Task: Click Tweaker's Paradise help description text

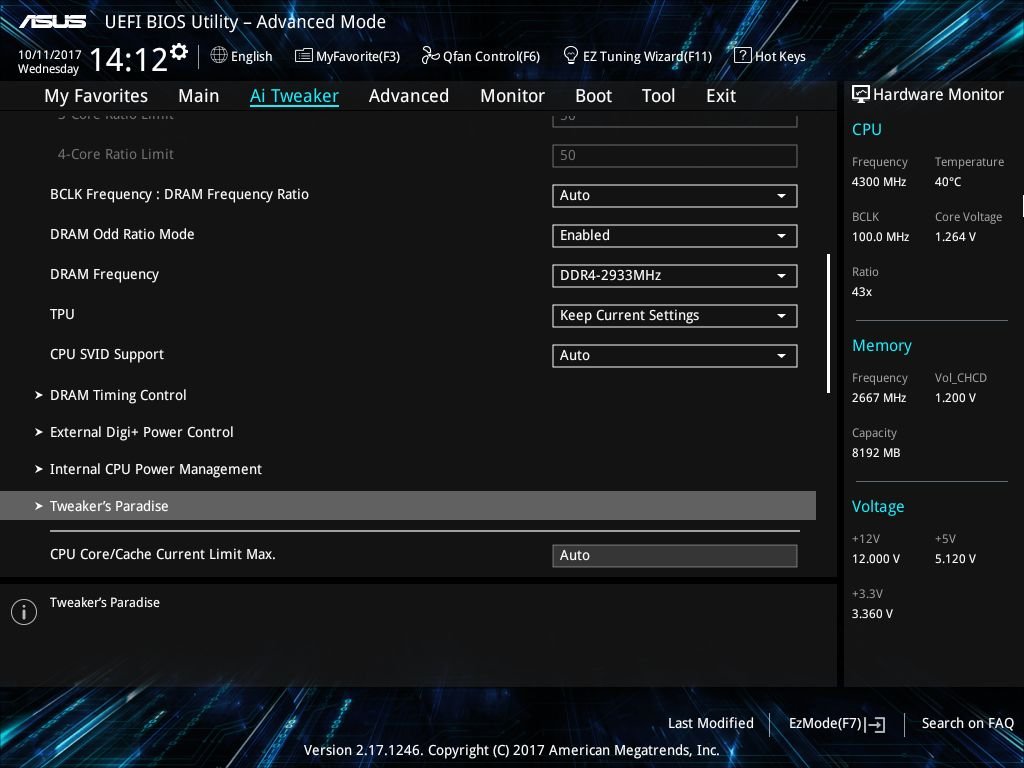Action: pos(104,602)
